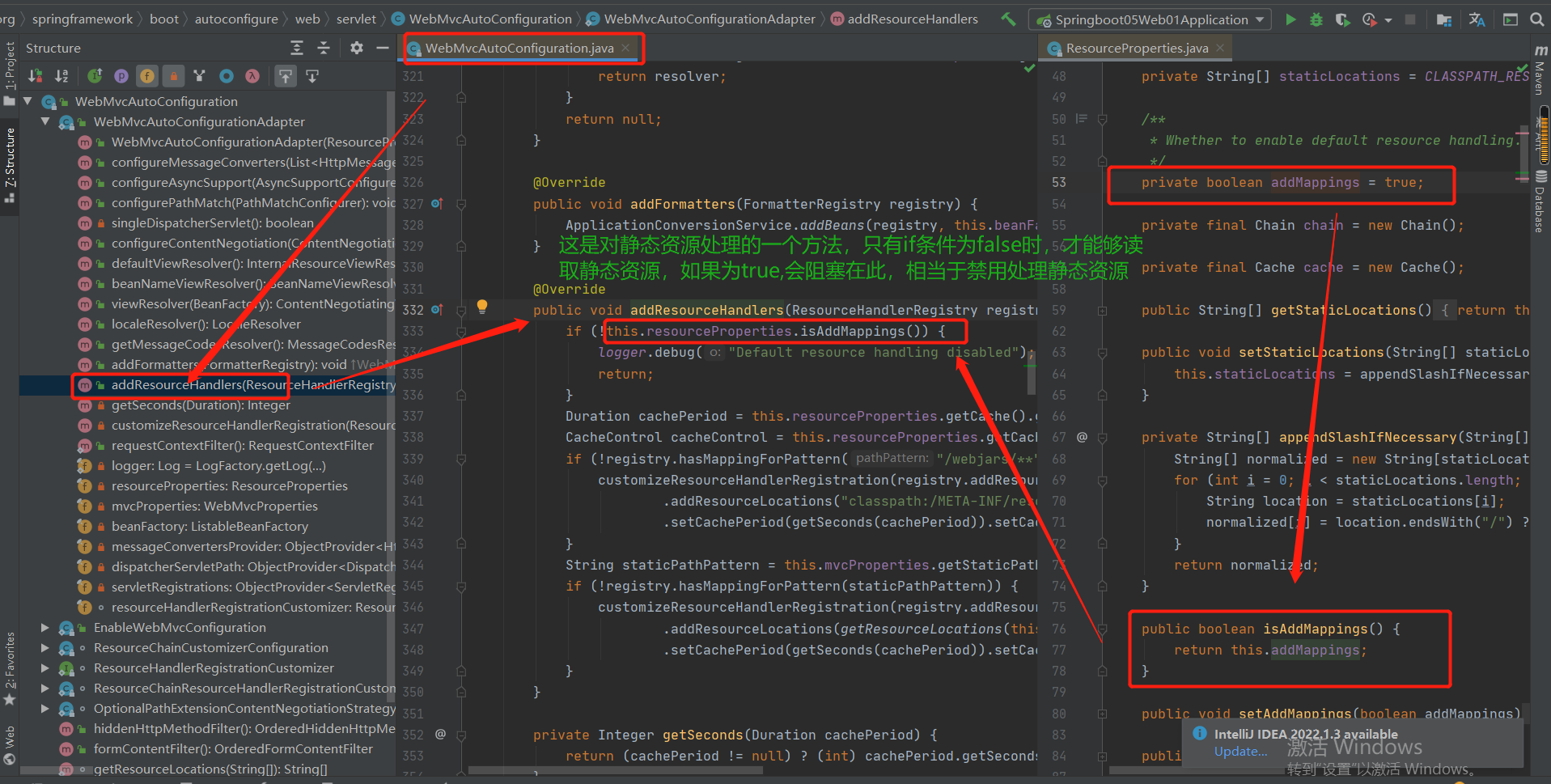Expand all nodes in Structure panel
The height and width of the screenshot is (784, 1551).
(297, 48)
